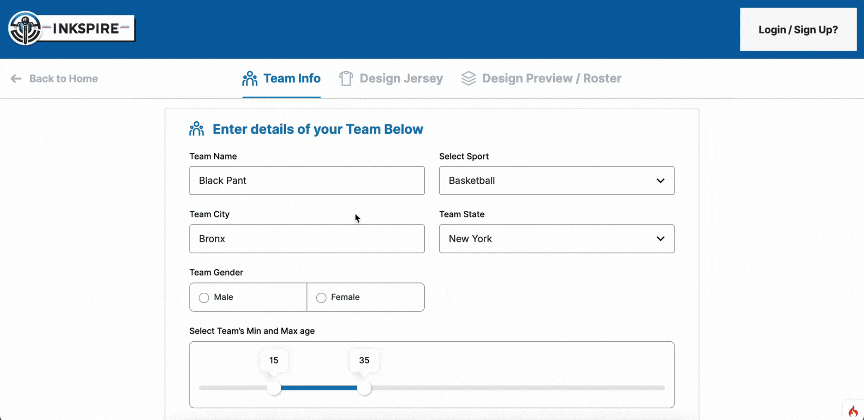The height and width of the screenshot is (420, 864).
Task: Click the team icon beside form heading
Action: click(x=197, y=129)
